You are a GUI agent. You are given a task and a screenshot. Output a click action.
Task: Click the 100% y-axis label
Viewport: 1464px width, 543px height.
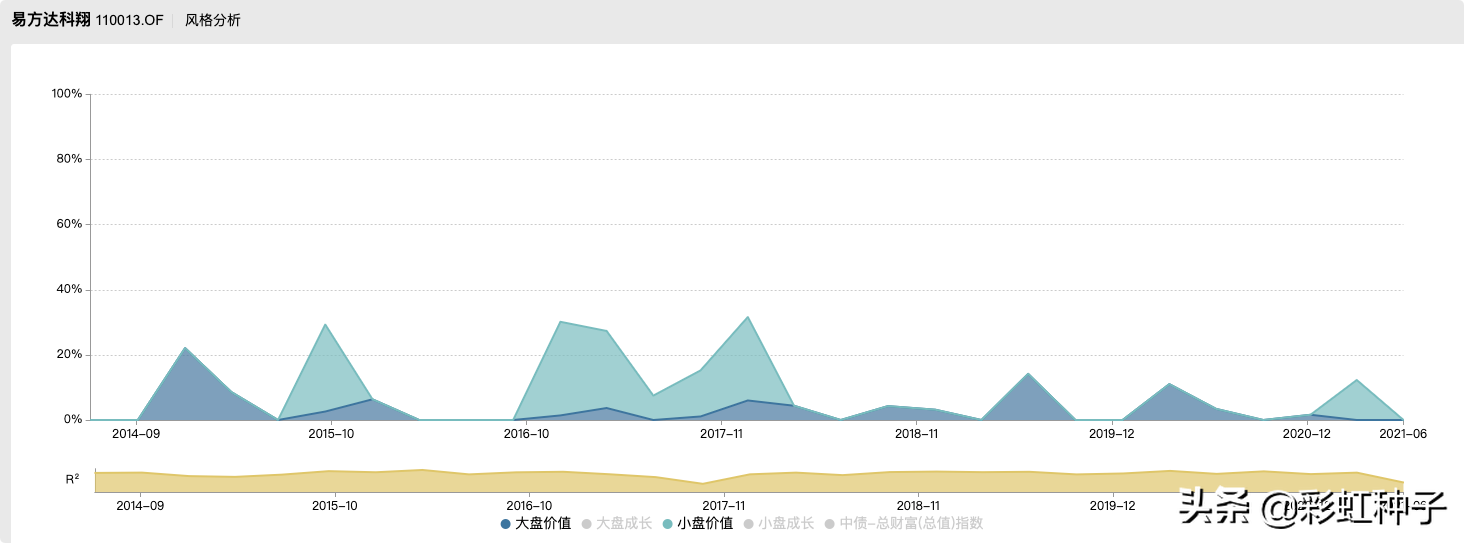tap(66, 94)
